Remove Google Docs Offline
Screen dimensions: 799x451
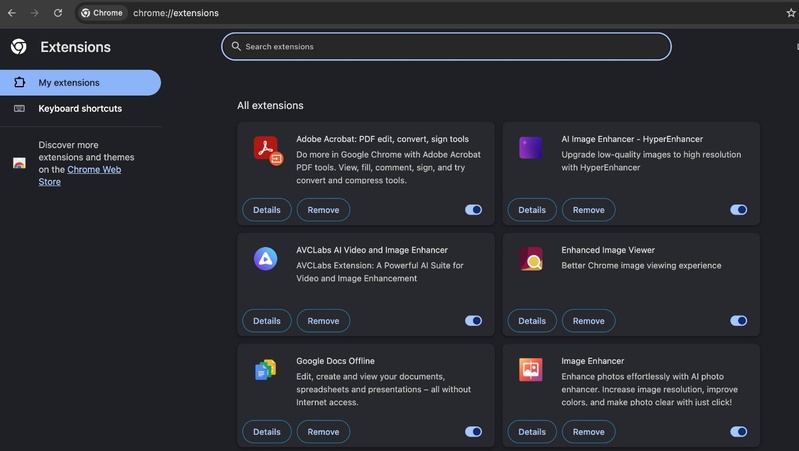pos(323,432)
